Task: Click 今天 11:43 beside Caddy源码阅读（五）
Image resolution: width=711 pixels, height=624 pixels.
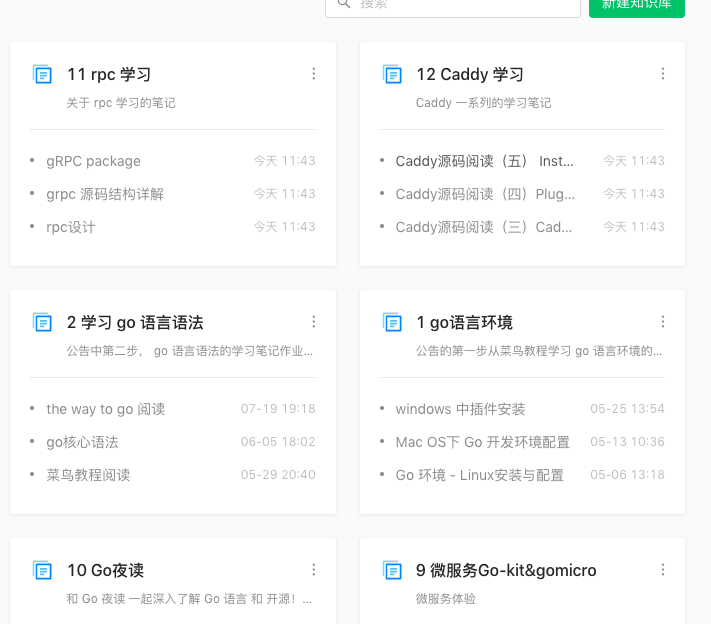Action: (634, 161)
